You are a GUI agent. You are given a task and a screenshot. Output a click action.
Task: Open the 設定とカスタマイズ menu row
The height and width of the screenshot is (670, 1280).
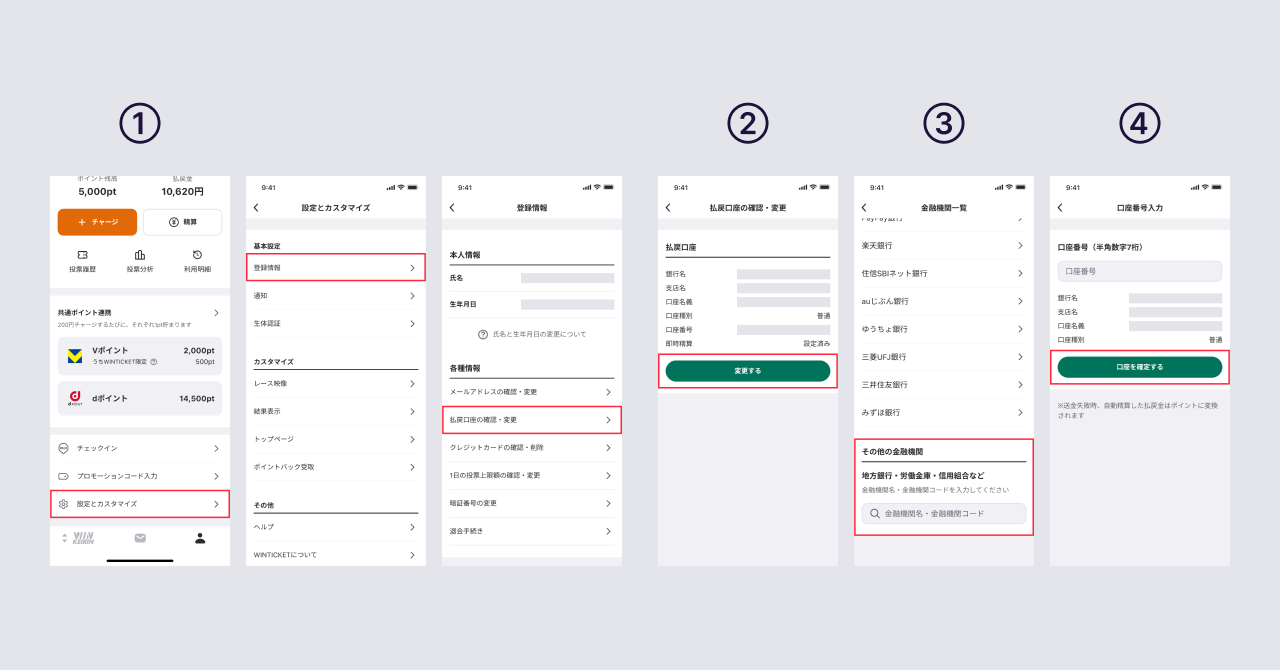click(140, 504)
